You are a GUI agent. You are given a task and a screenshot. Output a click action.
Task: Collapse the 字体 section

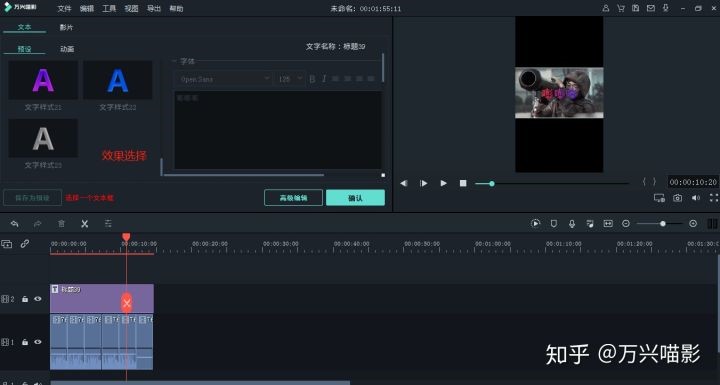(174, 61)
